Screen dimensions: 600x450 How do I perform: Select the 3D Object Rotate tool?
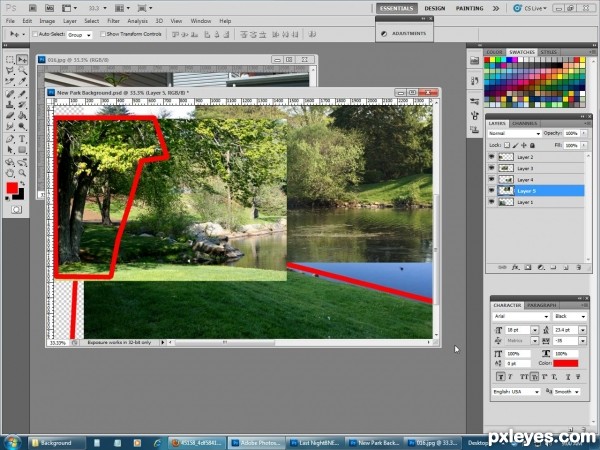click(x=10, y=162)
